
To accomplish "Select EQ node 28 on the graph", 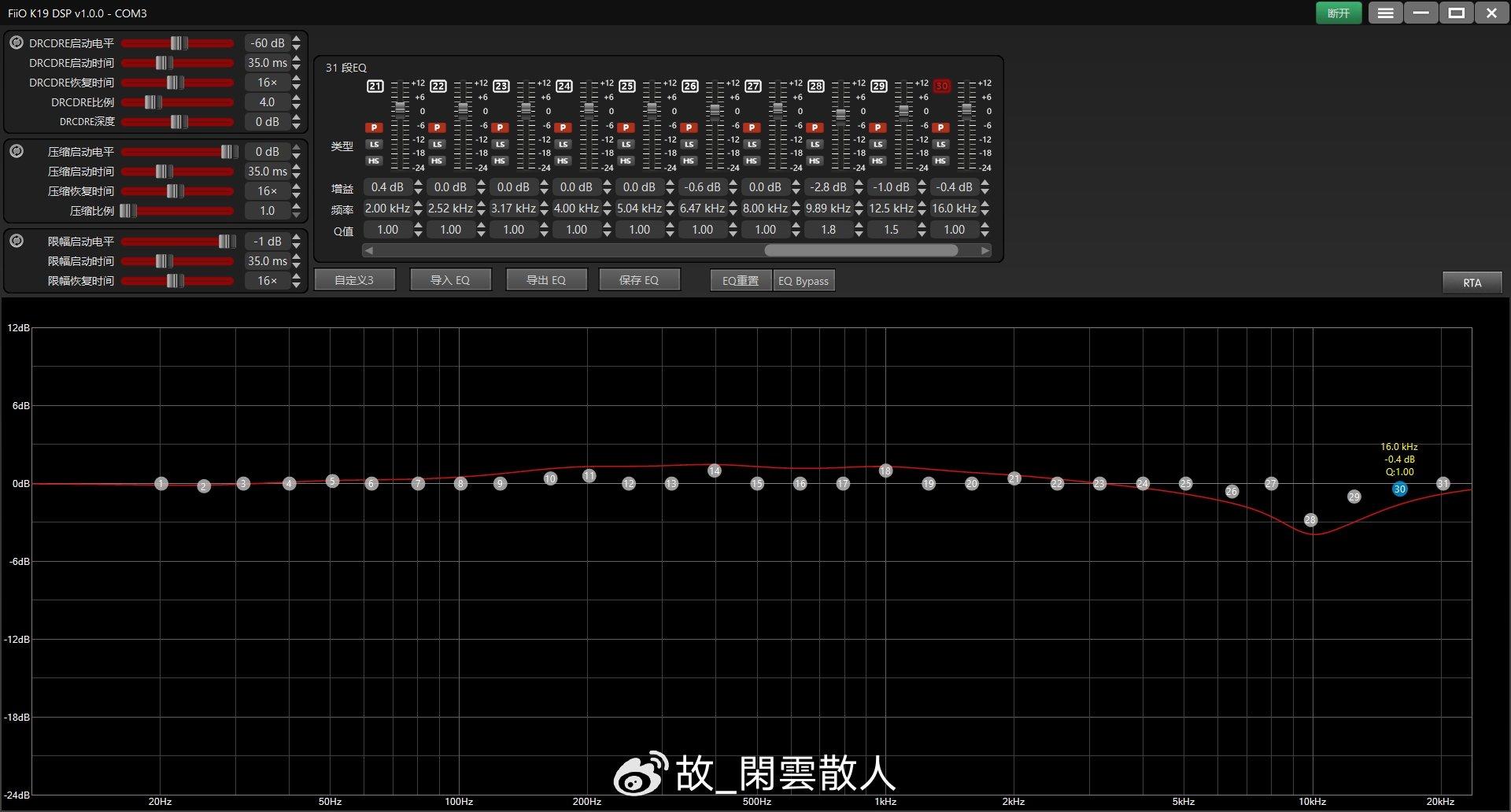I will coord(1310,519).
